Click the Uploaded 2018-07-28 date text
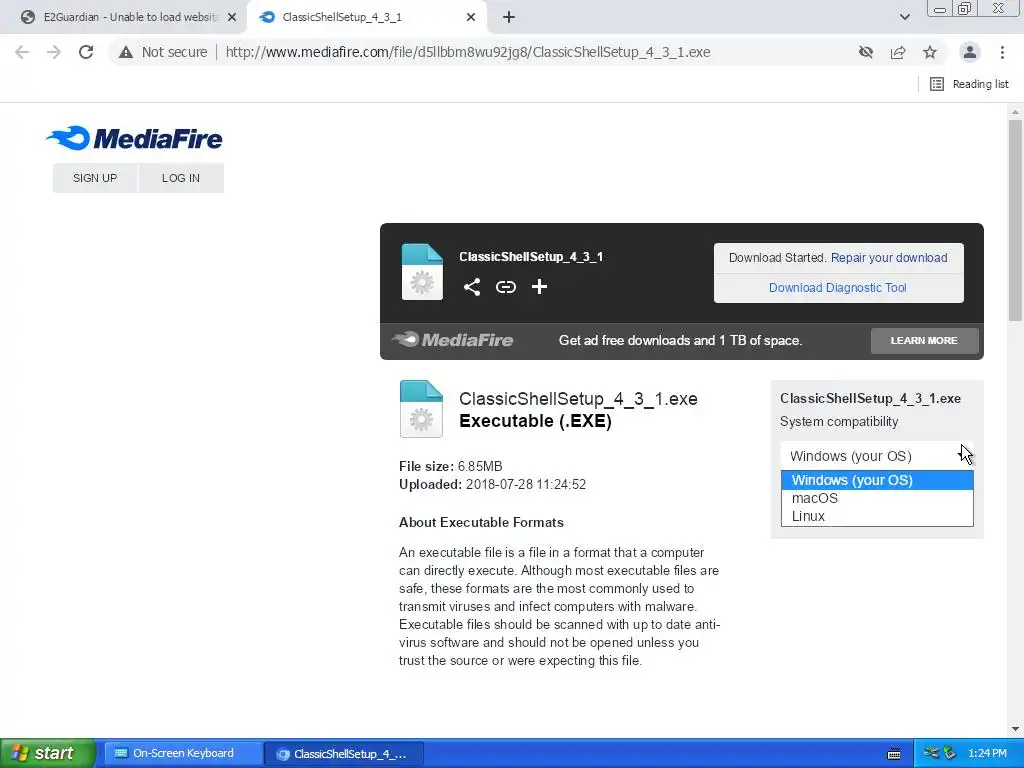The width and height of the screenshot is (1024, 768). point(492,485)
